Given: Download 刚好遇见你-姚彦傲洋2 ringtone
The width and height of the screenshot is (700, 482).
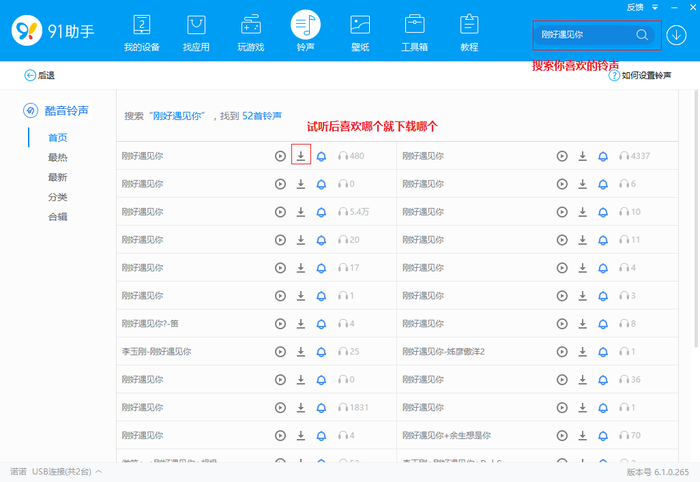Looking at the screenshot, I should (x=583, y=352).
